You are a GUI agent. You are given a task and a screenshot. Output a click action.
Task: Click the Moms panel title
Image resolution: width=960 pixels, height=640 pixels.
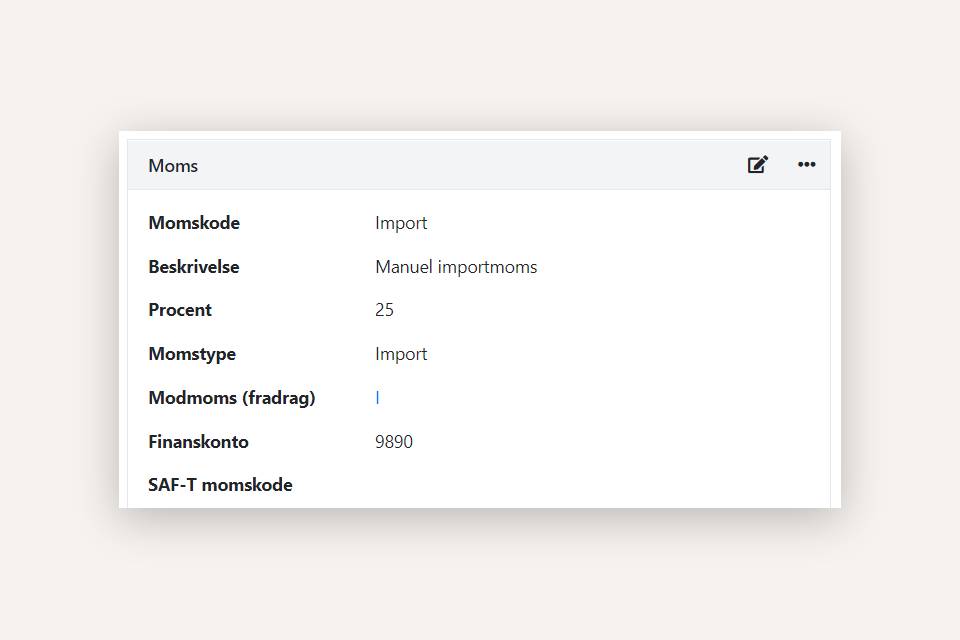pos(173,166)
